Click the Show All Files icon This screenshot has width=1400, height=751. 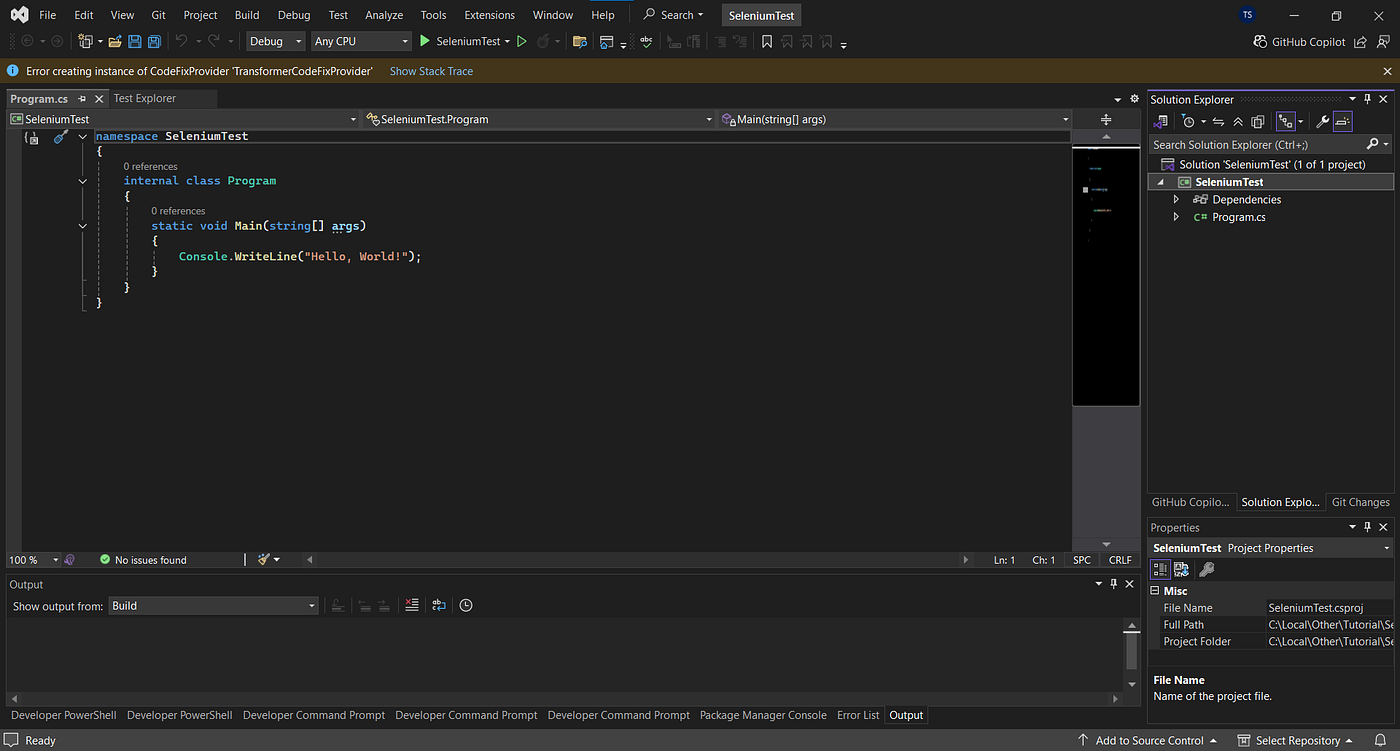click(1258, 121)
